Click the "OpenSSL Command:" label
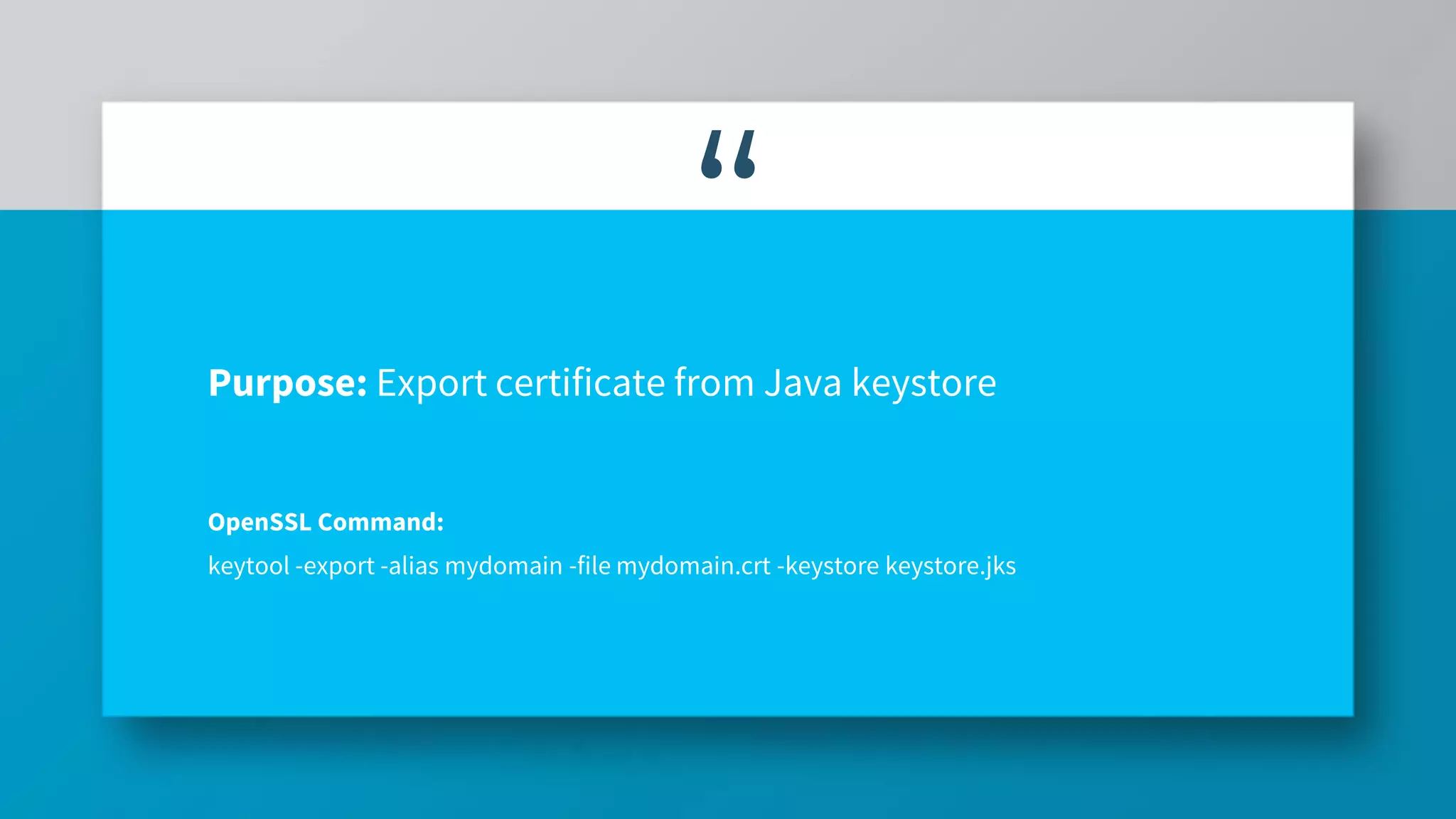 (x=326, y=522)
